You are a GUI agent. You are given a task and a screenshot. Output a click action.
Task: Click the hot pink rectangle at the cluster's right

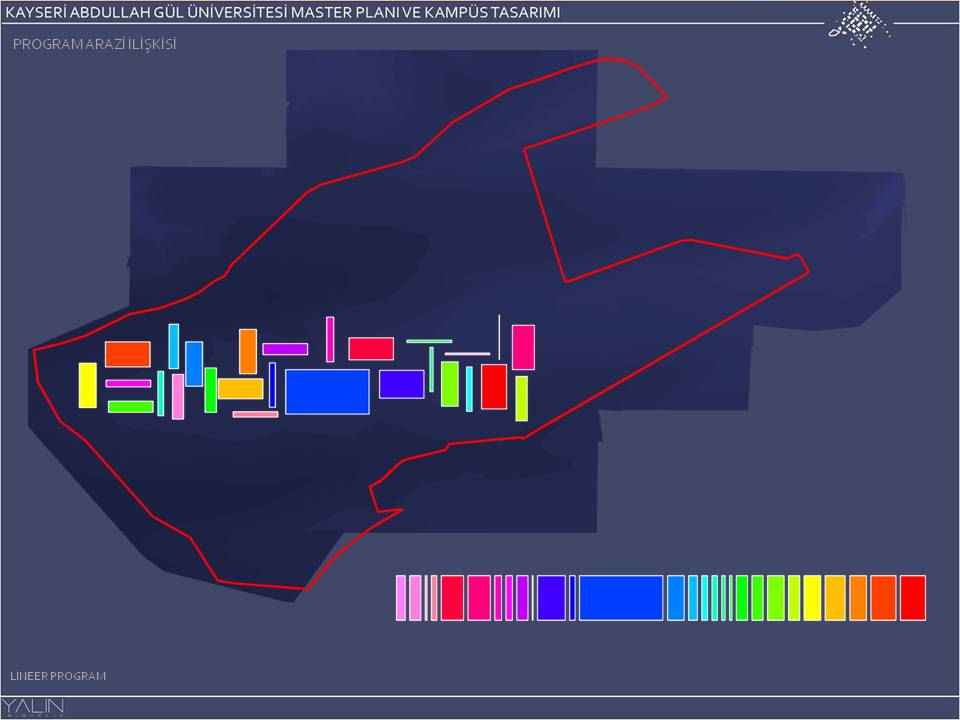point(523,347)
